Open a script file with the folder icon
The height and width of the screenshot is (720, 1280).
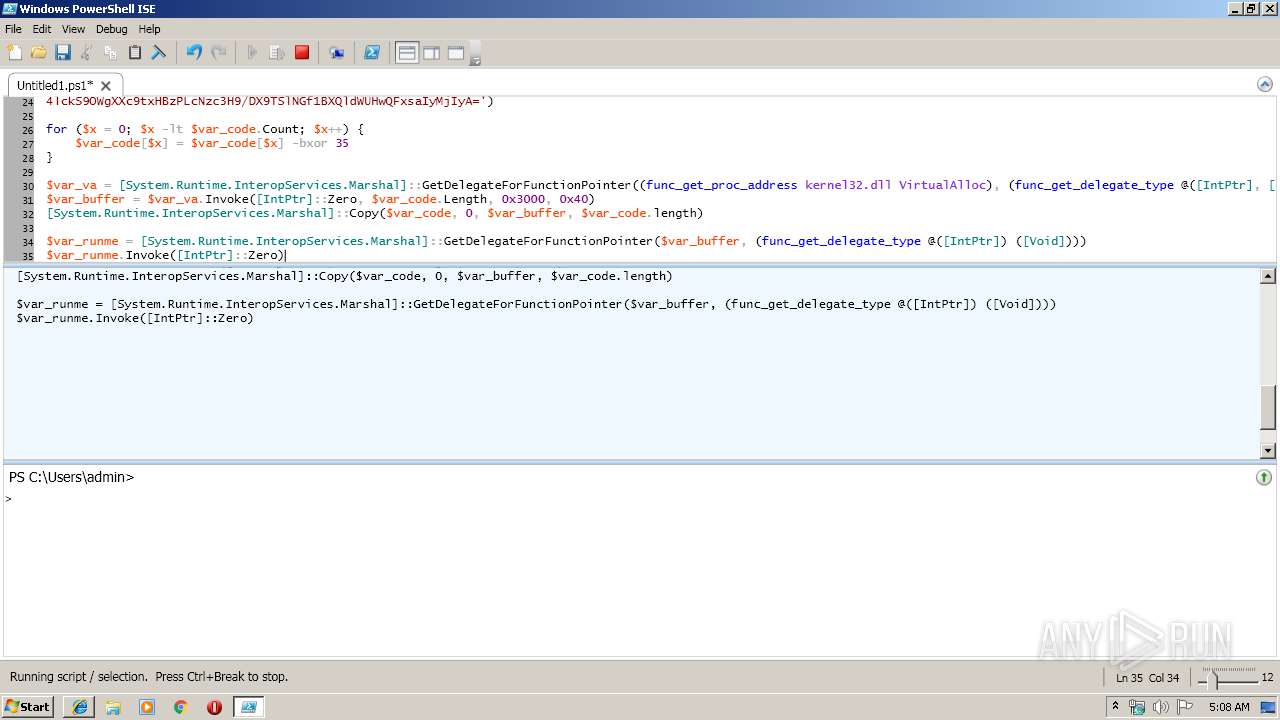38,53
